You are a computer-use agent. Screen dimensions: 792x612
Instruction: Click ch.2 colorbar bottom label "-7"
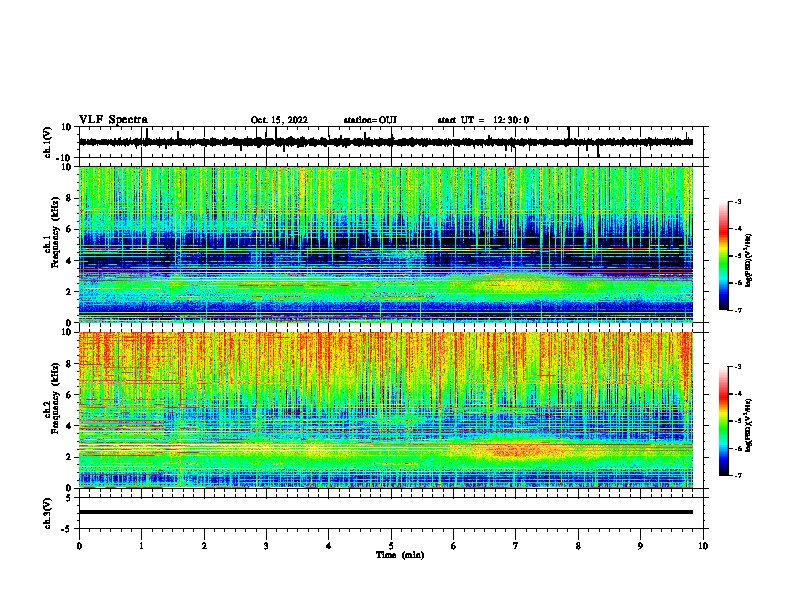pos(738,475)
